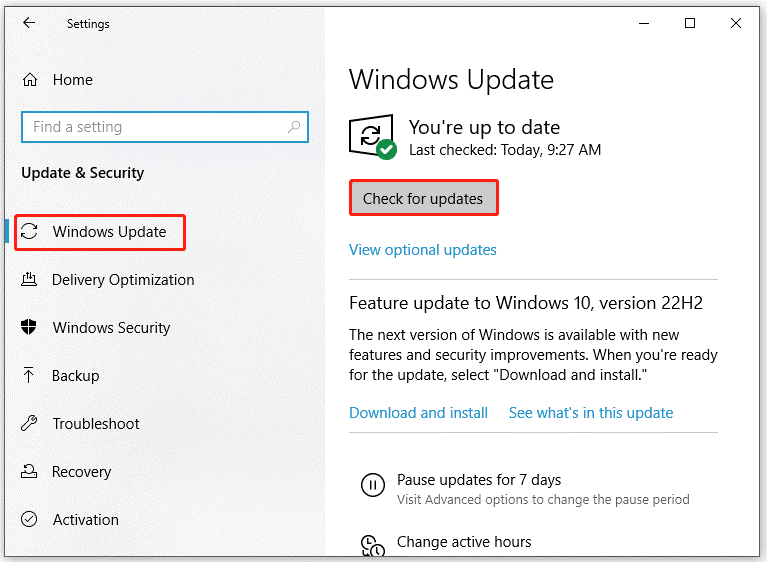Screen dimensions: 767x562
Task: Click the Check for updates button
Action: [424, 198]
